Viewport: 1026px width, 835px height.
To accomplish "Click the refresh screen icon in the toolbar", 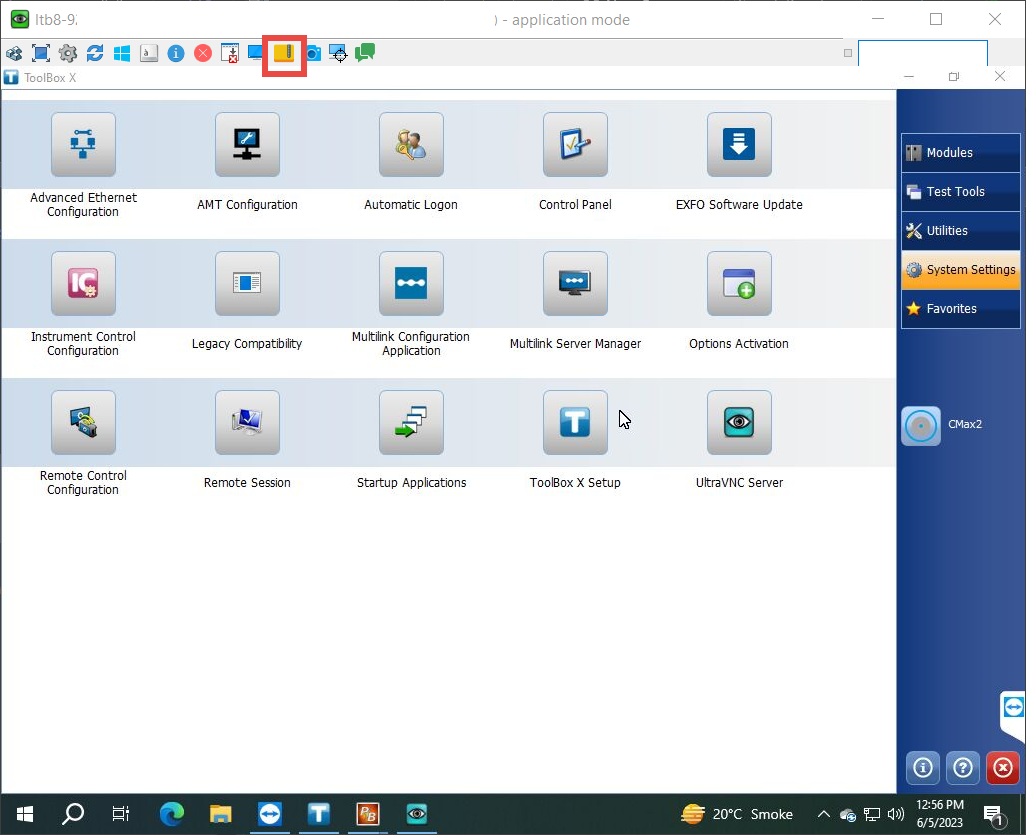I will pyautogui.click(x=95, y=53).
